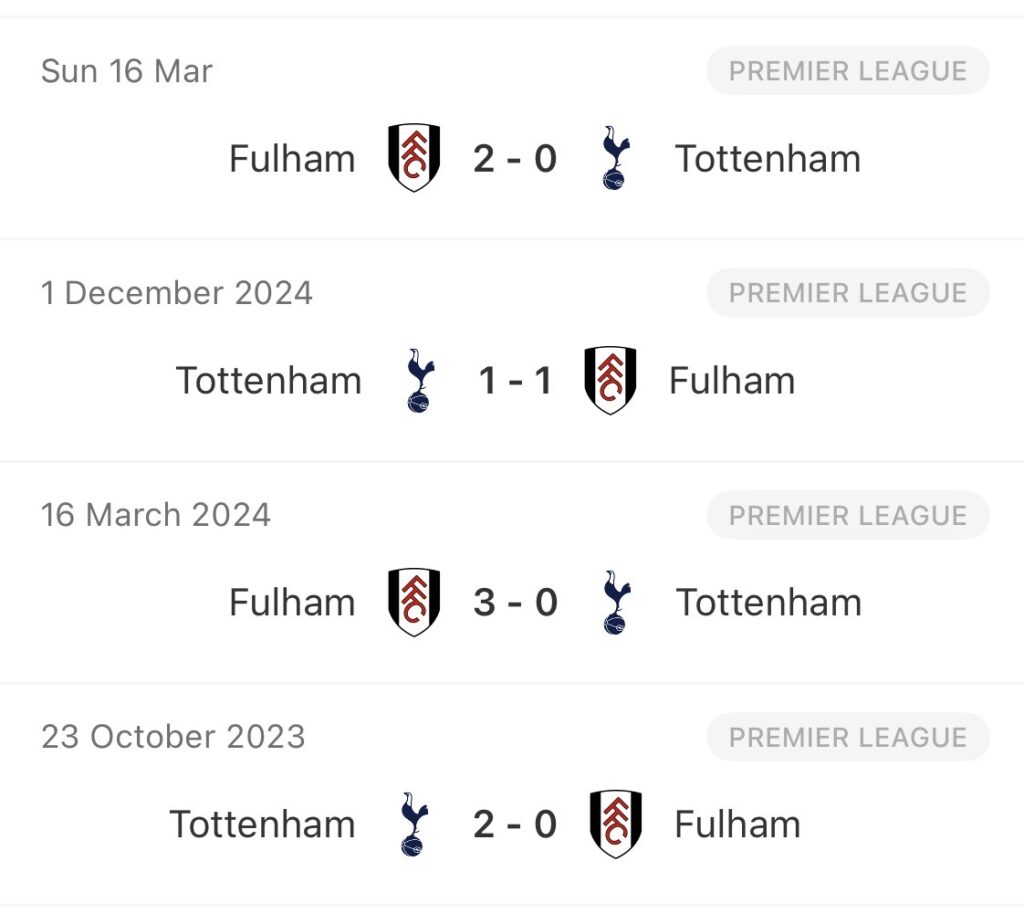Open the 2 - 0 score on Sun 16 Mar

pos(515,158)
